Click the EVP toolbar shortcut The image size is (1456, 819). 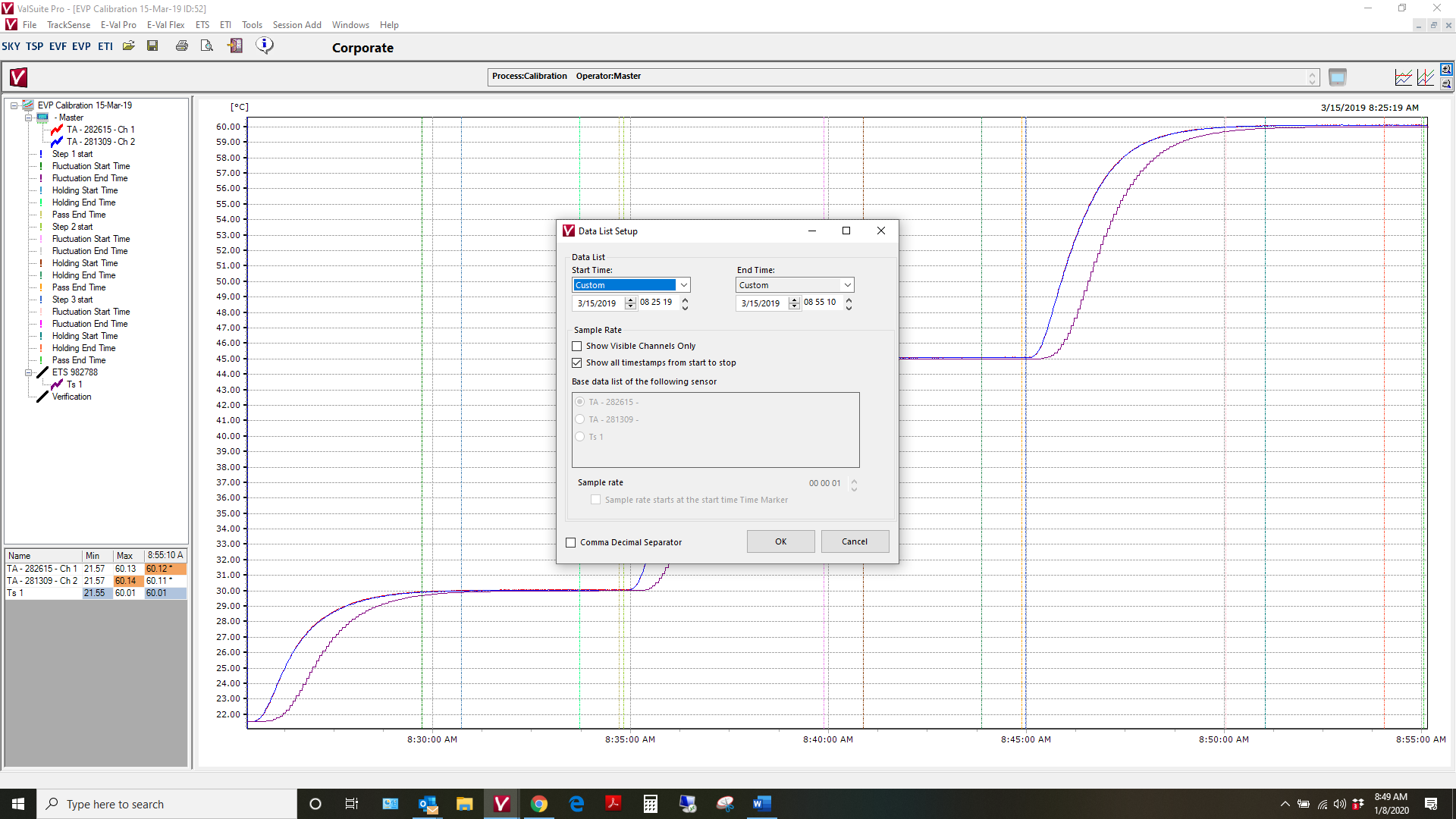coord(81,46)
